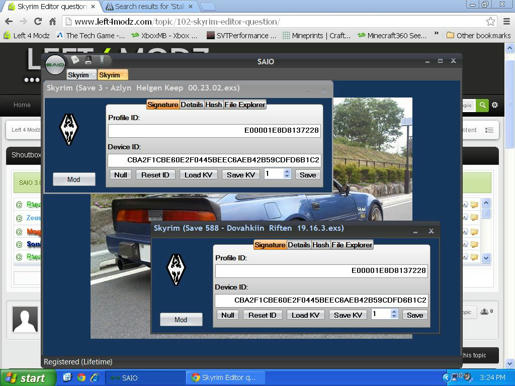The height and width of the screenshot is (386, 515).
Task: Click the Mod button in Save 3 window
Action: coord(74,179)
